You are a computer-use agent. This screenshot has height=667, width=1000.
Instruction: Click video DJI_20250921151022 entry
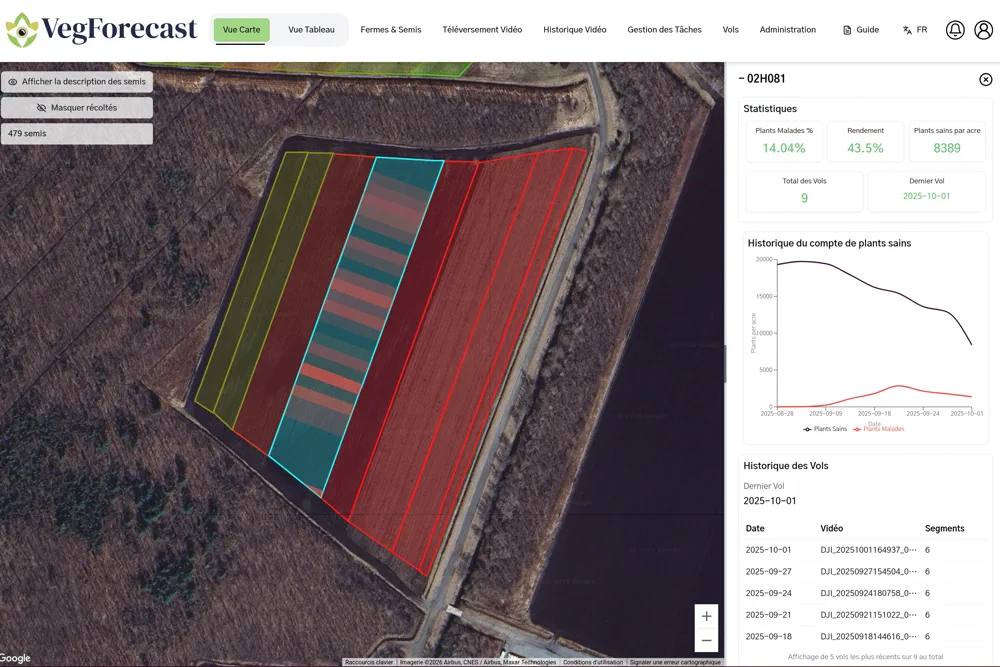[869, 615]
